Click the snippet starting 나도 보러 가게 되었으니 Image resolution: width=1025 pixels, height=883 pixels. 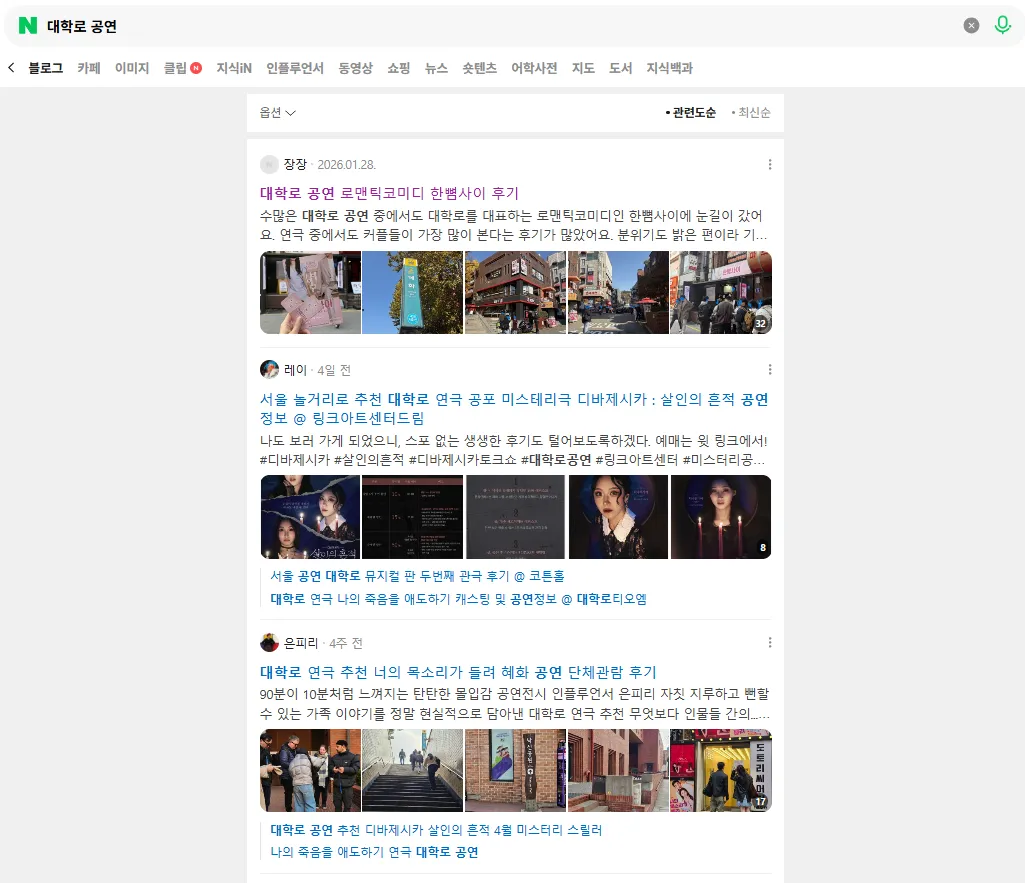[x=514, y=450]
